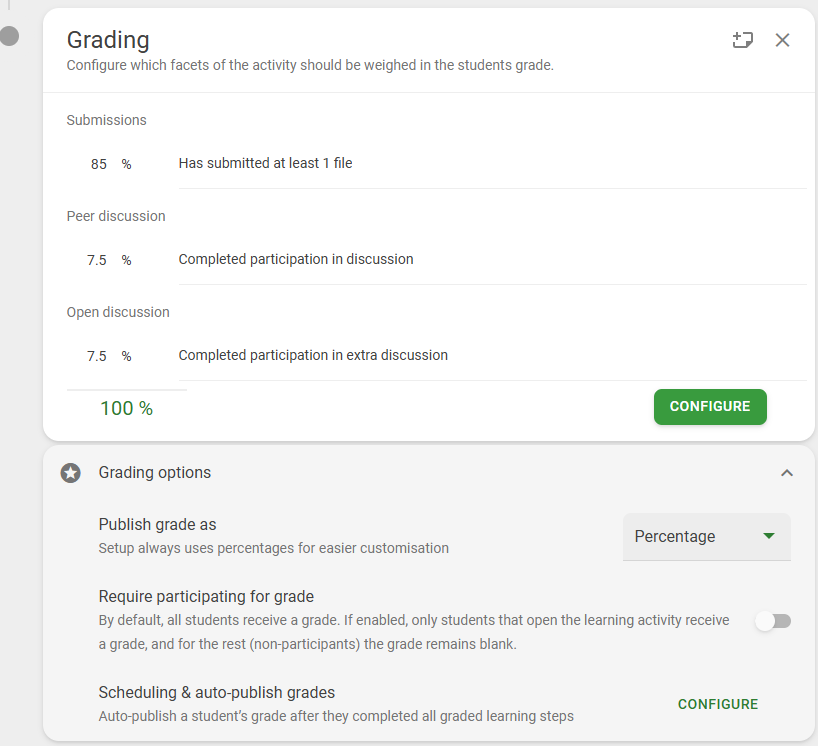818x746 pixels.
Task: Collapse the Grading options section
Action: pyautogui.click(x=787, y=472)
